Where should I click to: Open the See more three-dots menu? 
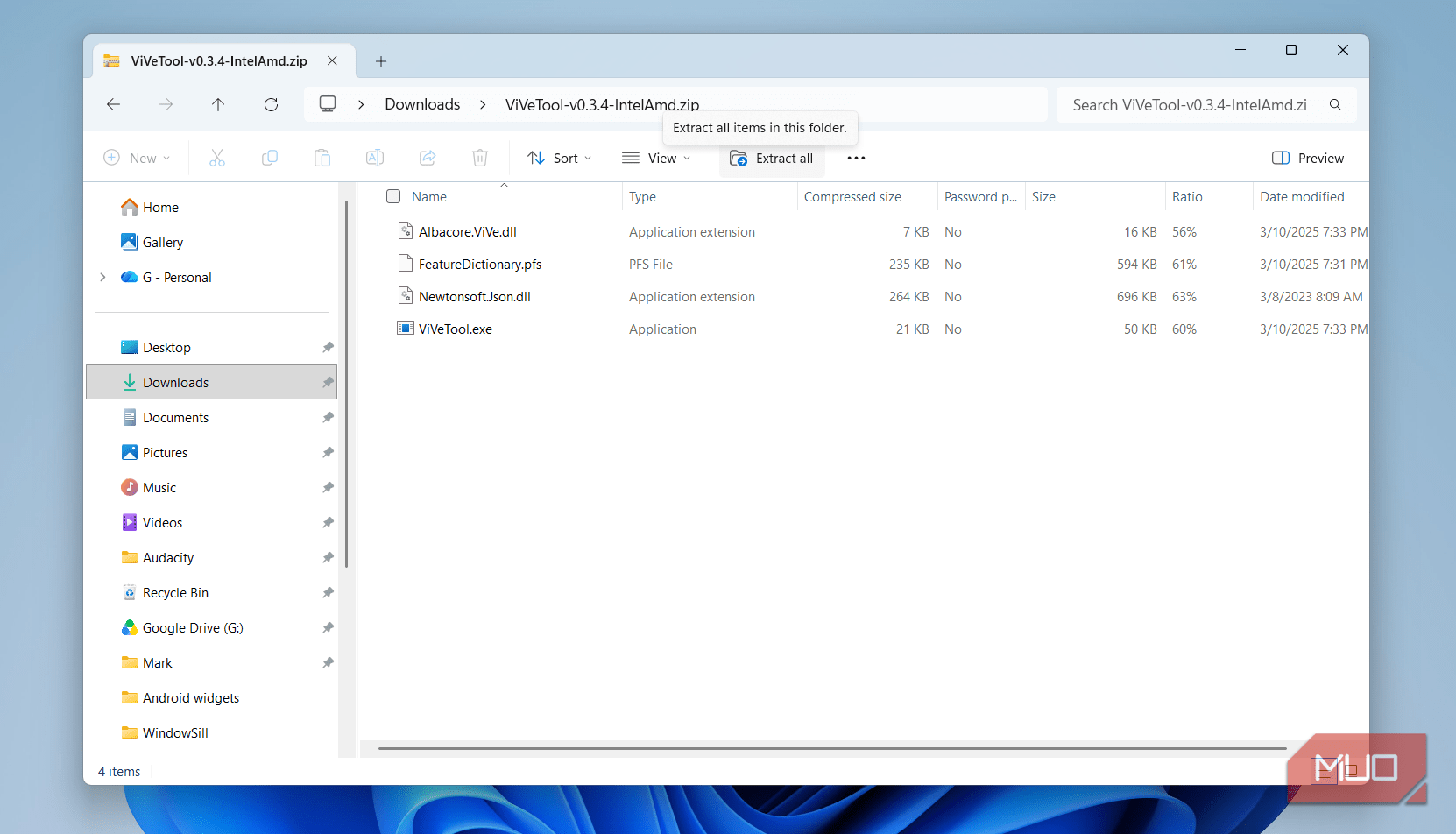click(x=856, y=158)
